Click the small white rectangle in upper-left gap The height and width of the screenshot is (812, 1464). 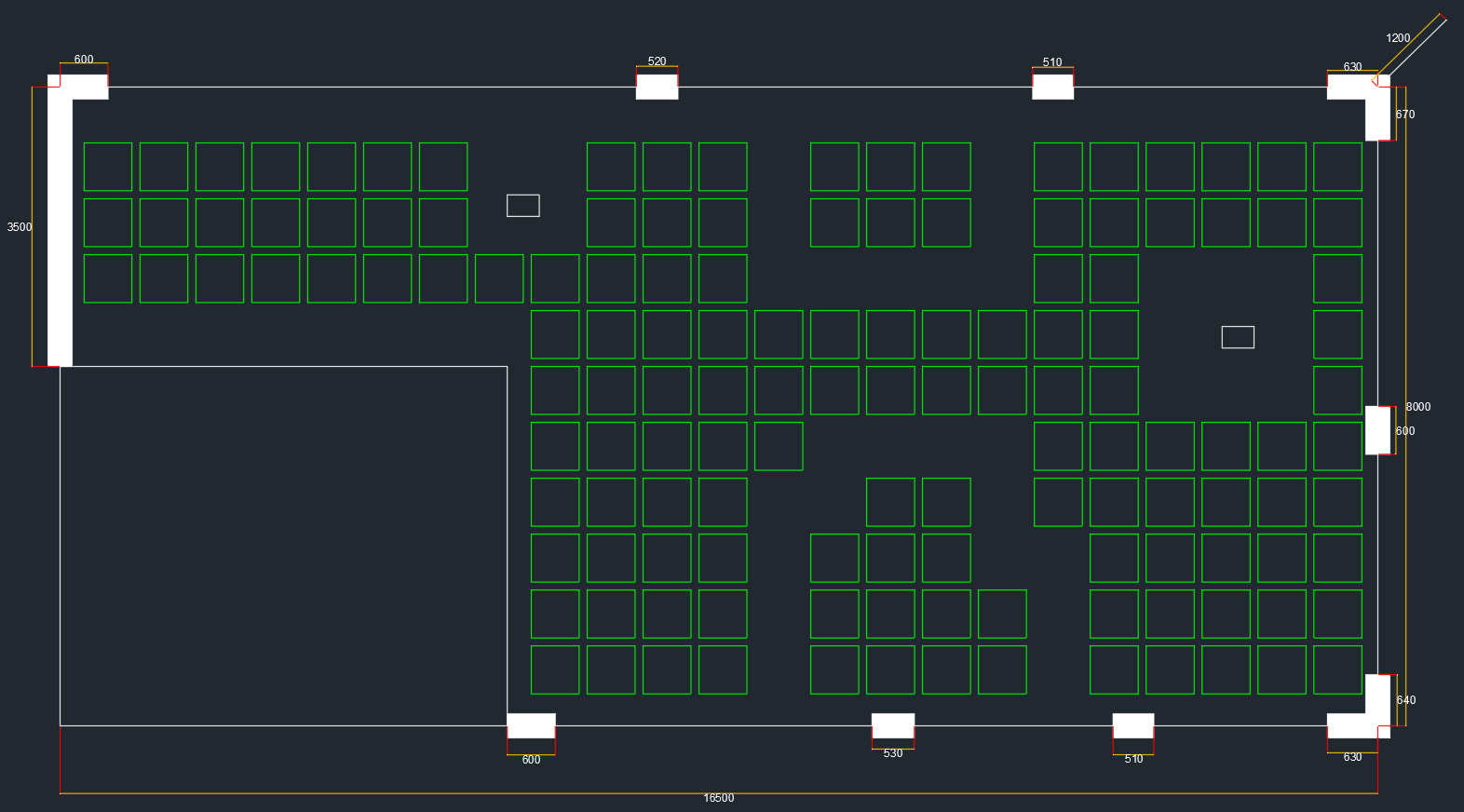pos(522,206)
